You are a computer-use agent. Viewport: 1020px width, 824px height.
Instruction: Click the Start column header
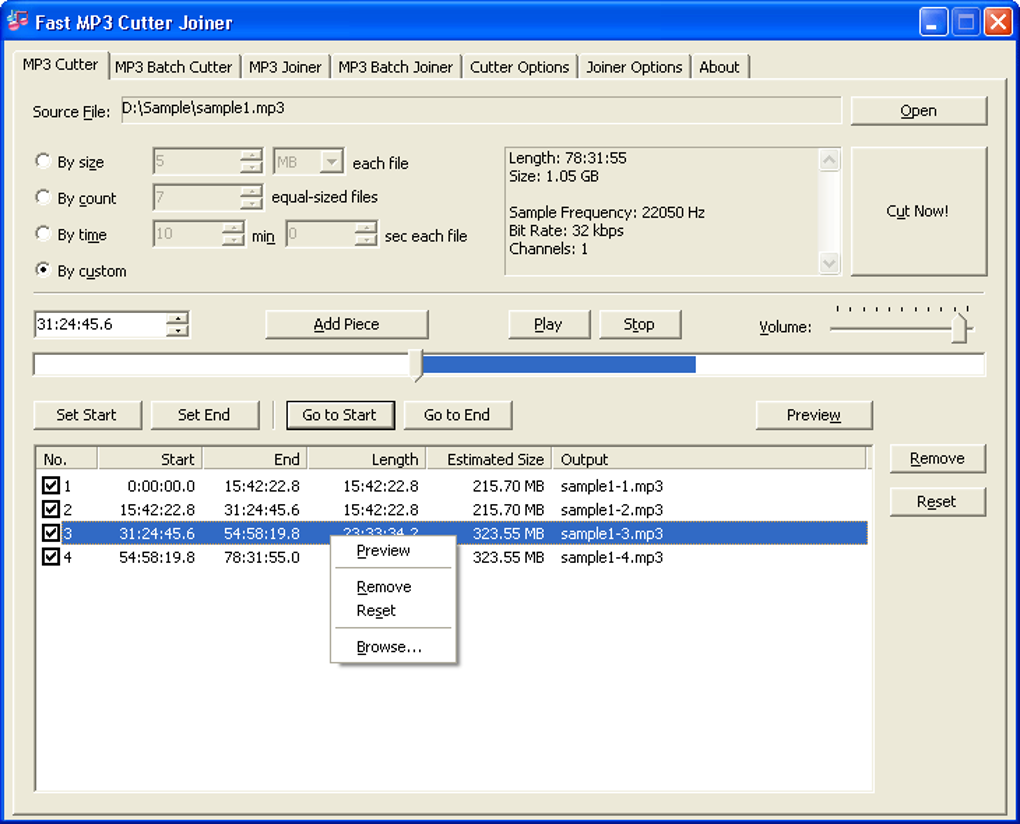coord(150,459)
